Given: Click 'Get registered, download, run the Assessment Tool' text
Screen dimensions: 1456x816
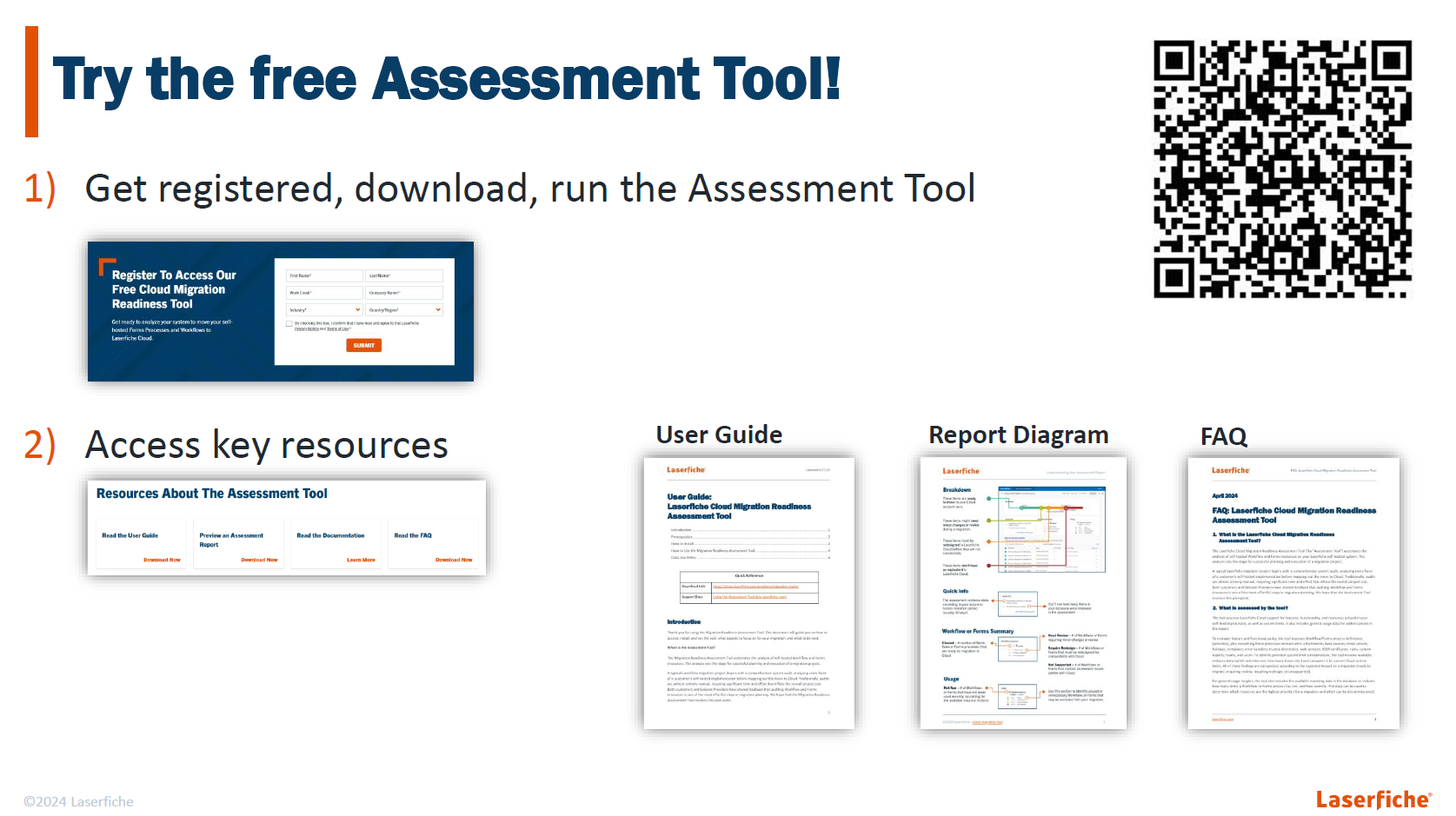Looking at the screenshot, I should click(530, 189).
